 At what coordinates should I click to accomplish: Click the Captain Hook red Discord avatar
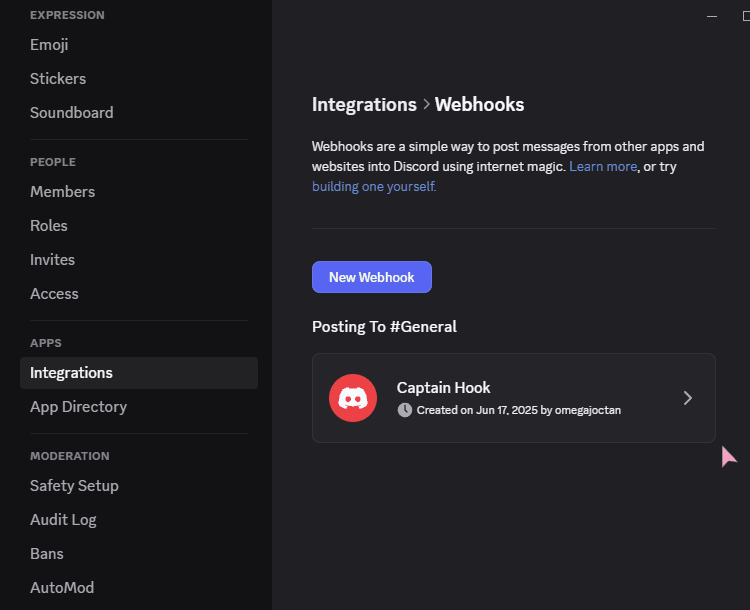coord(353,398)
